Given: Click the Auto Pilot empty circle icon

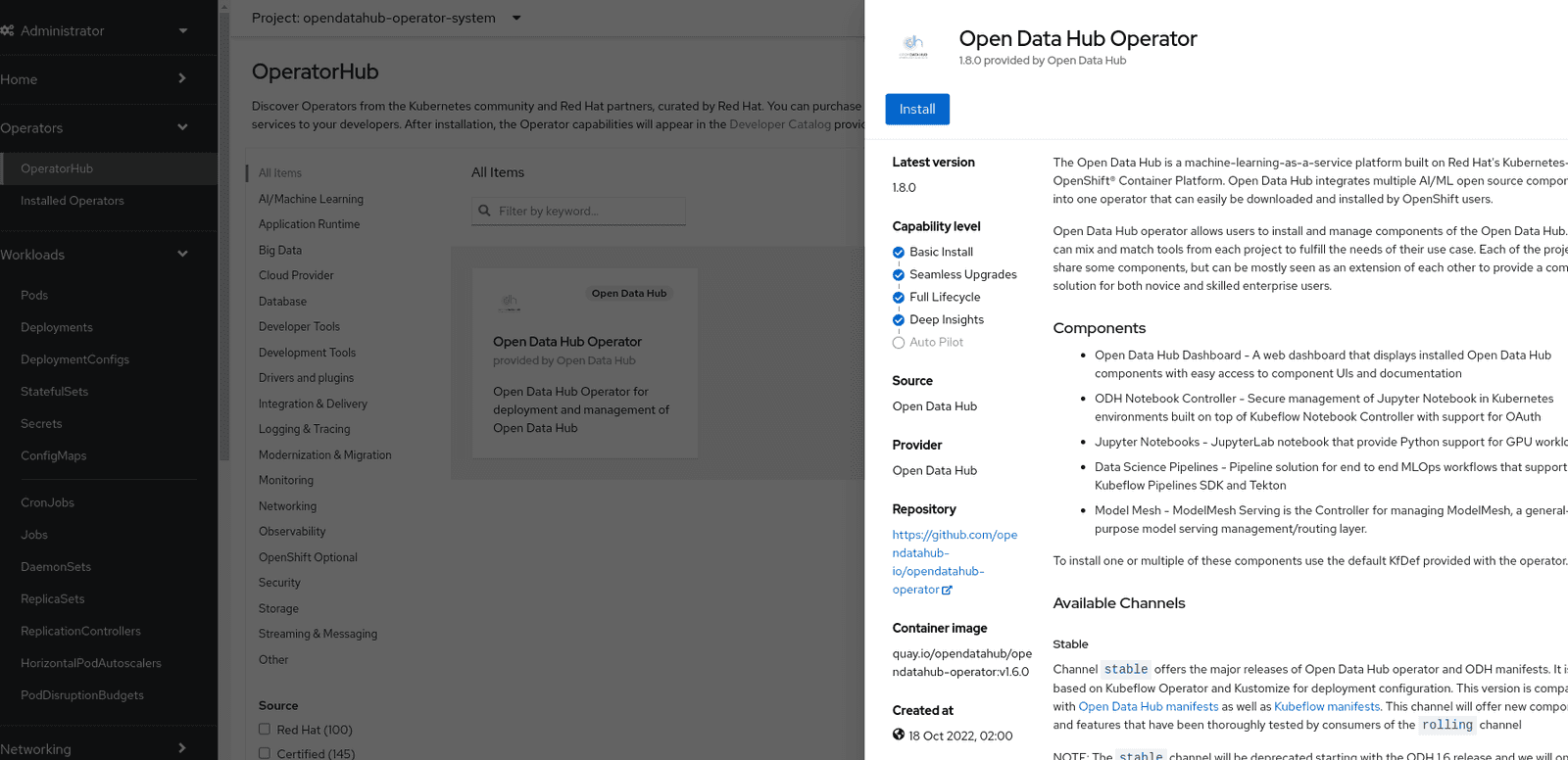Looking at the screenshot, I should pyautogui.click(x=899, y=343).
